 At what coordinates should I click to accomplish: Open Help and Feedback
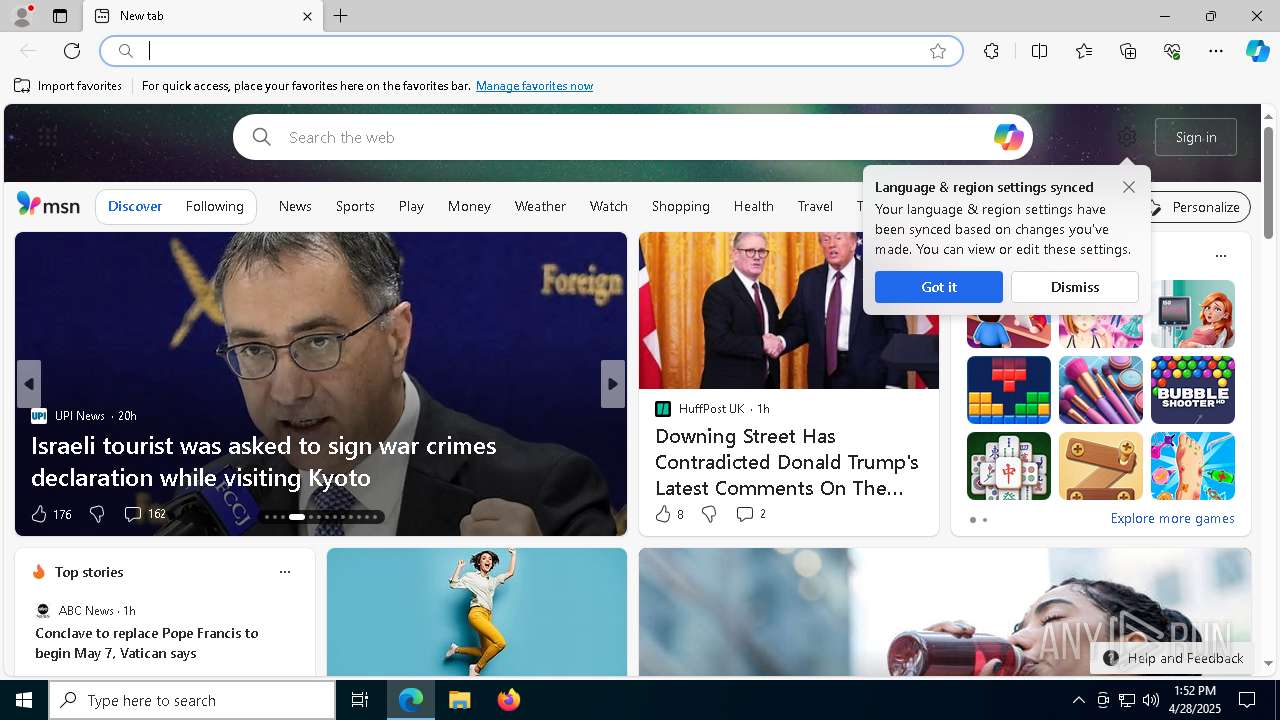pos(1173,658)
